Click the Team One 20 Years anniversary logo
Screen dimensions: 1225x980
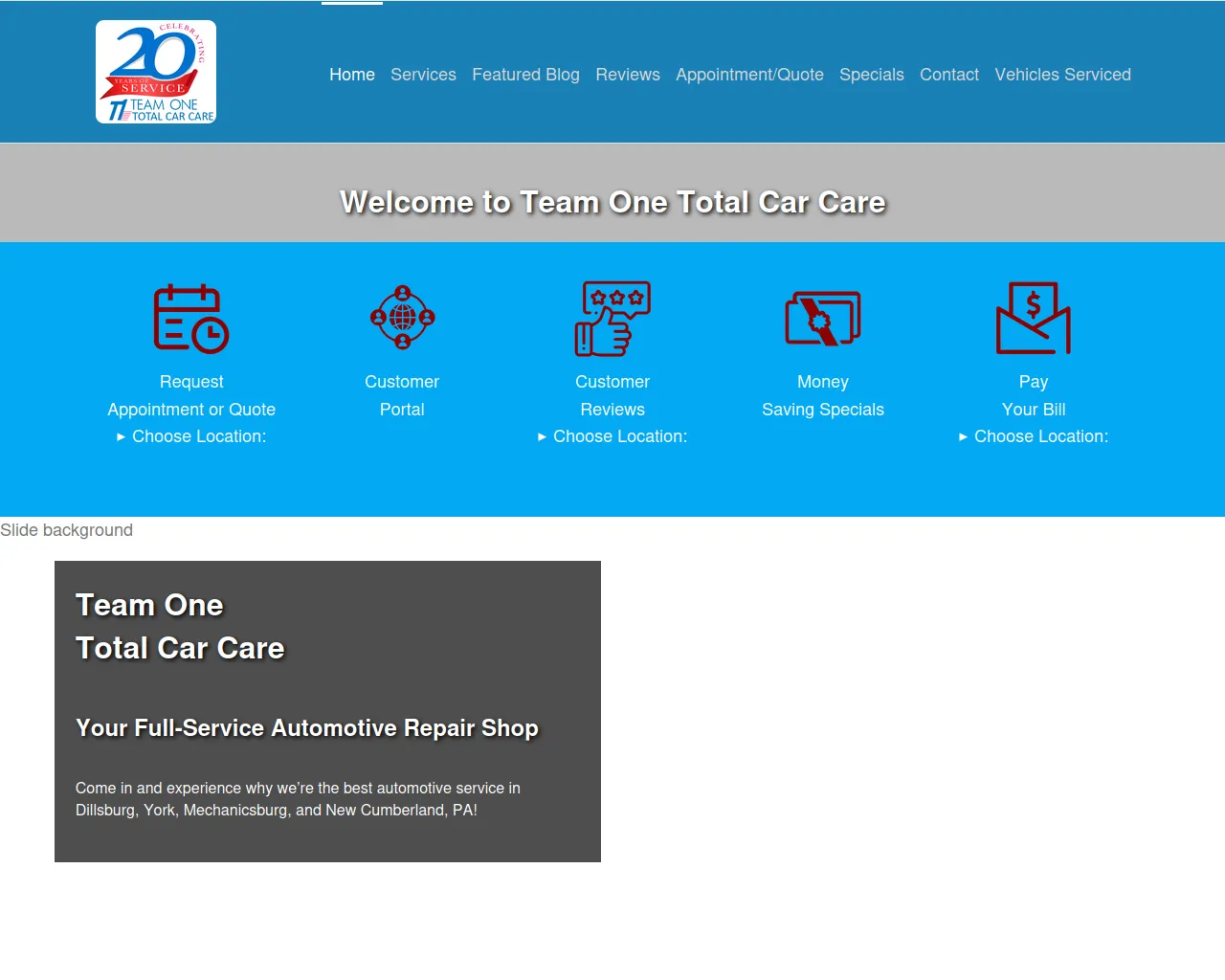[155, 71]
